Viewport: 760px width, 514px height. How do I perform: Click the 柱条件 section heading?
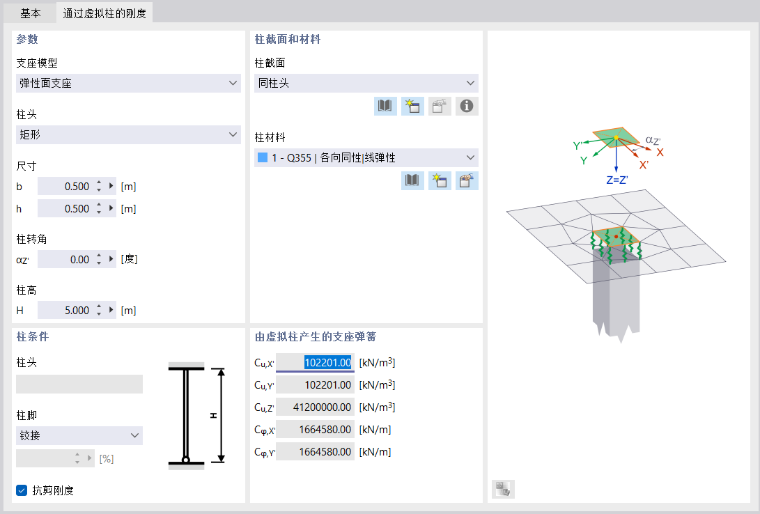coord(33,337)
